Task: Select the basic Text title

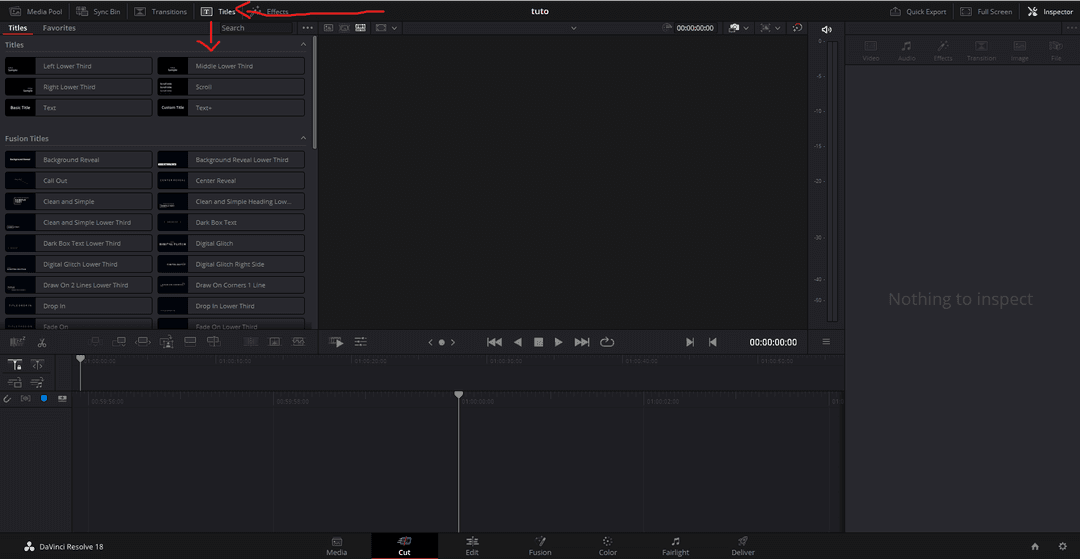Action: 79,107
